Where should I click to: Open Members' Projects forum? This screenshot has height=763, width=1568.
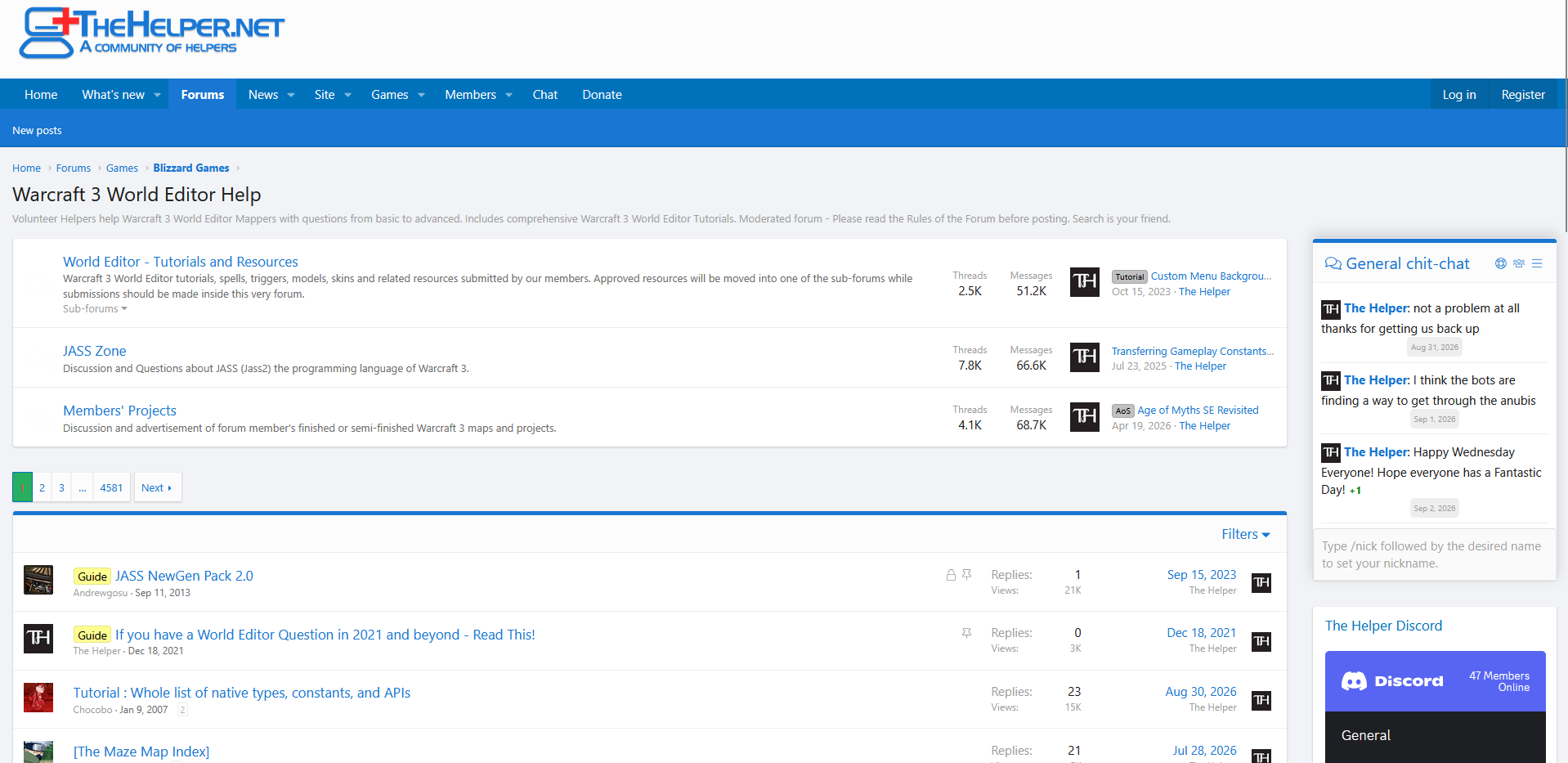pyautogui.click(x=119, y=411)
